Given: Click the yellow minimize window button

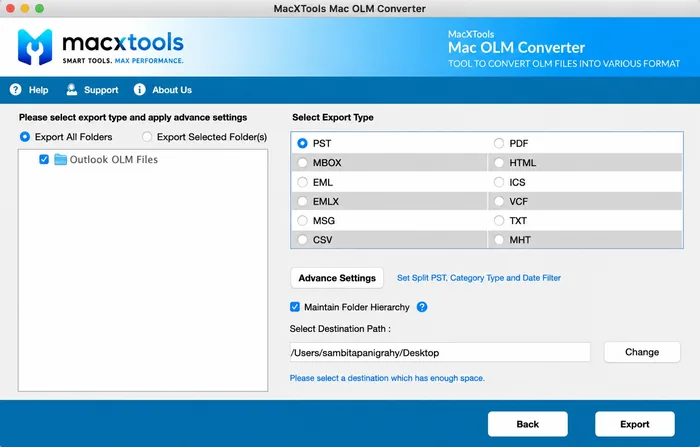Looking at the screenshot, I should point(25,8).
